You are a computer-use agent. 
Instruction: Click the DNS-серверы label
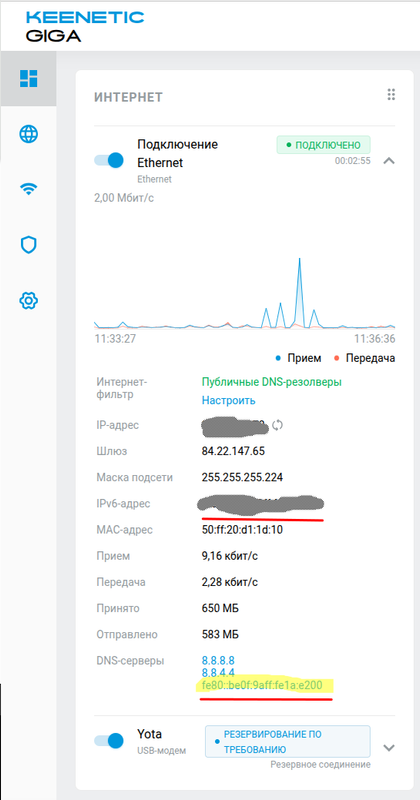point(130,661)
